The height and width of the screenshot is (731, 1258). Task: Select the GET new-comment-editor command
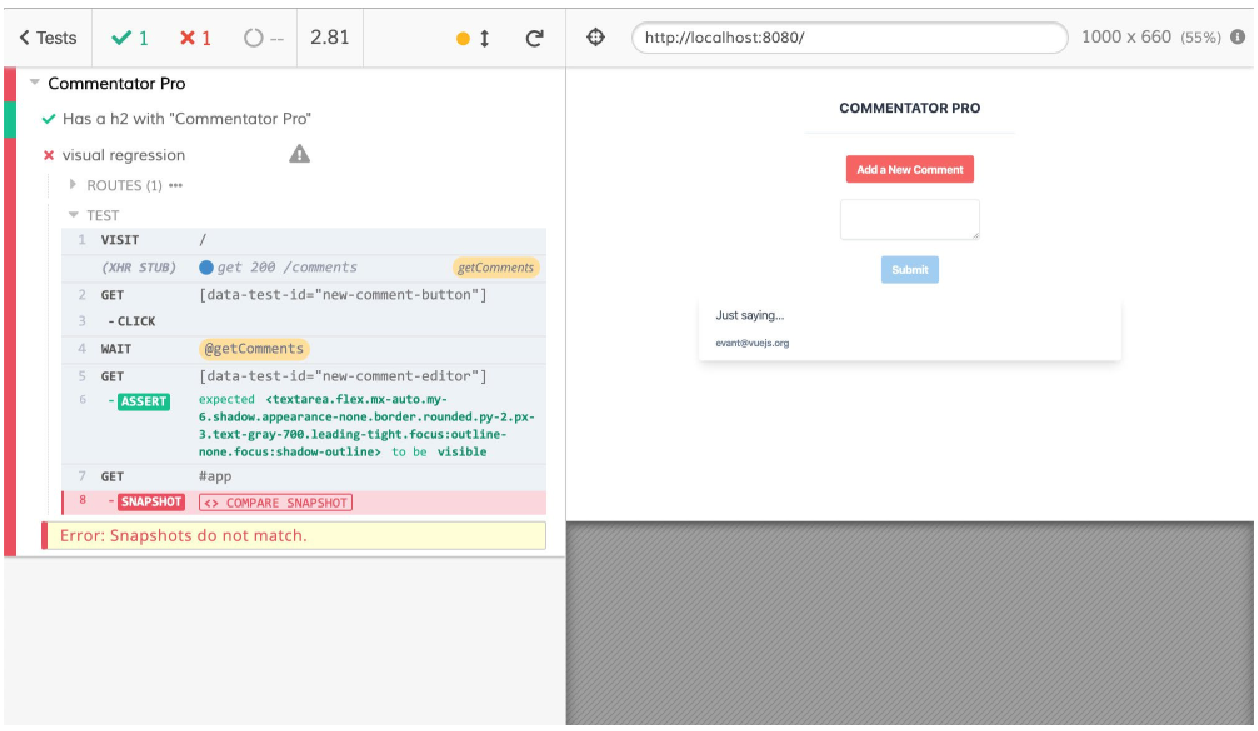click(x=303, y=376)
